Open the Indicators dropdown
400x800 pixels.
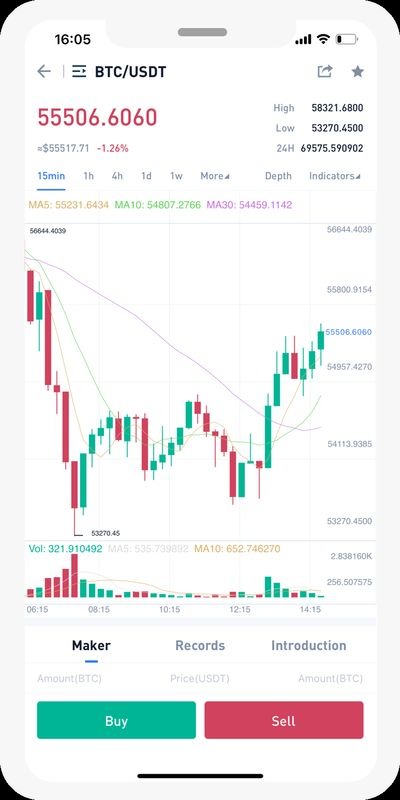[335, 176]
